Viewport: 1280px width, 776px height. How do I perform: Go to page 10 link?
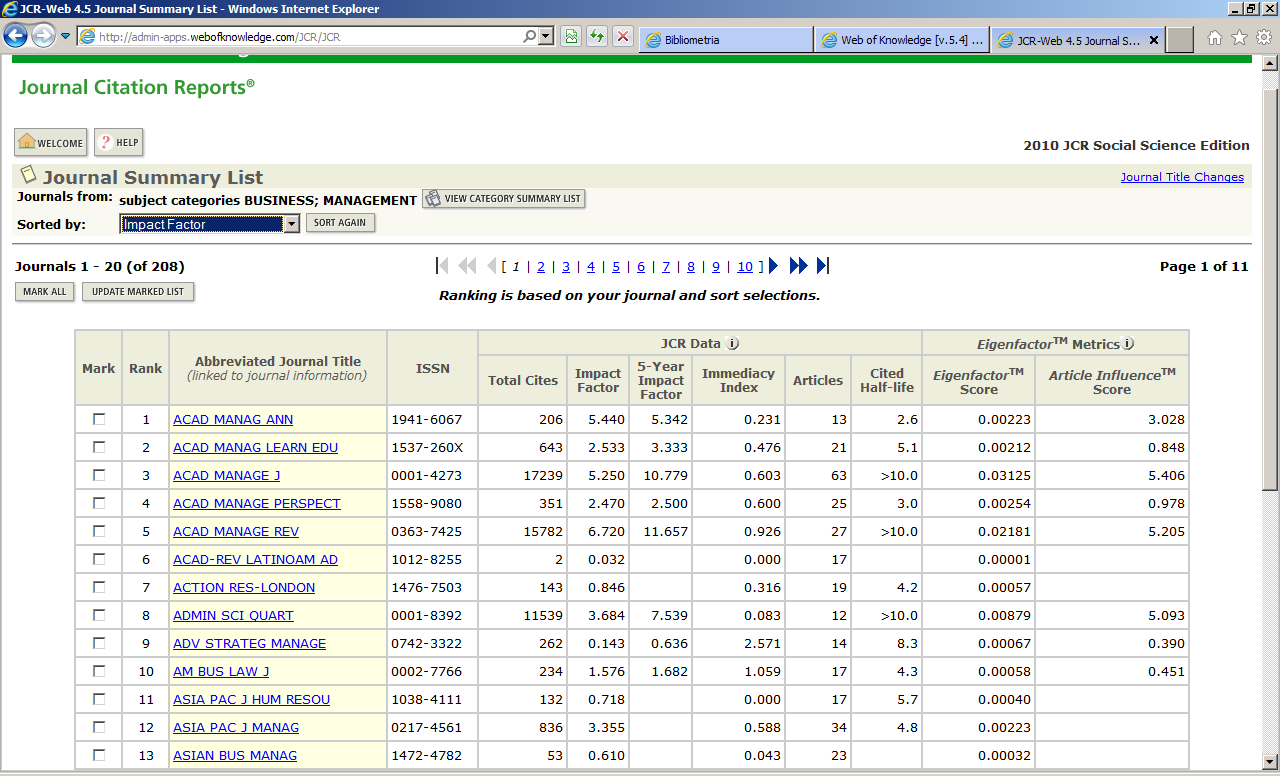tap(745, 267)
